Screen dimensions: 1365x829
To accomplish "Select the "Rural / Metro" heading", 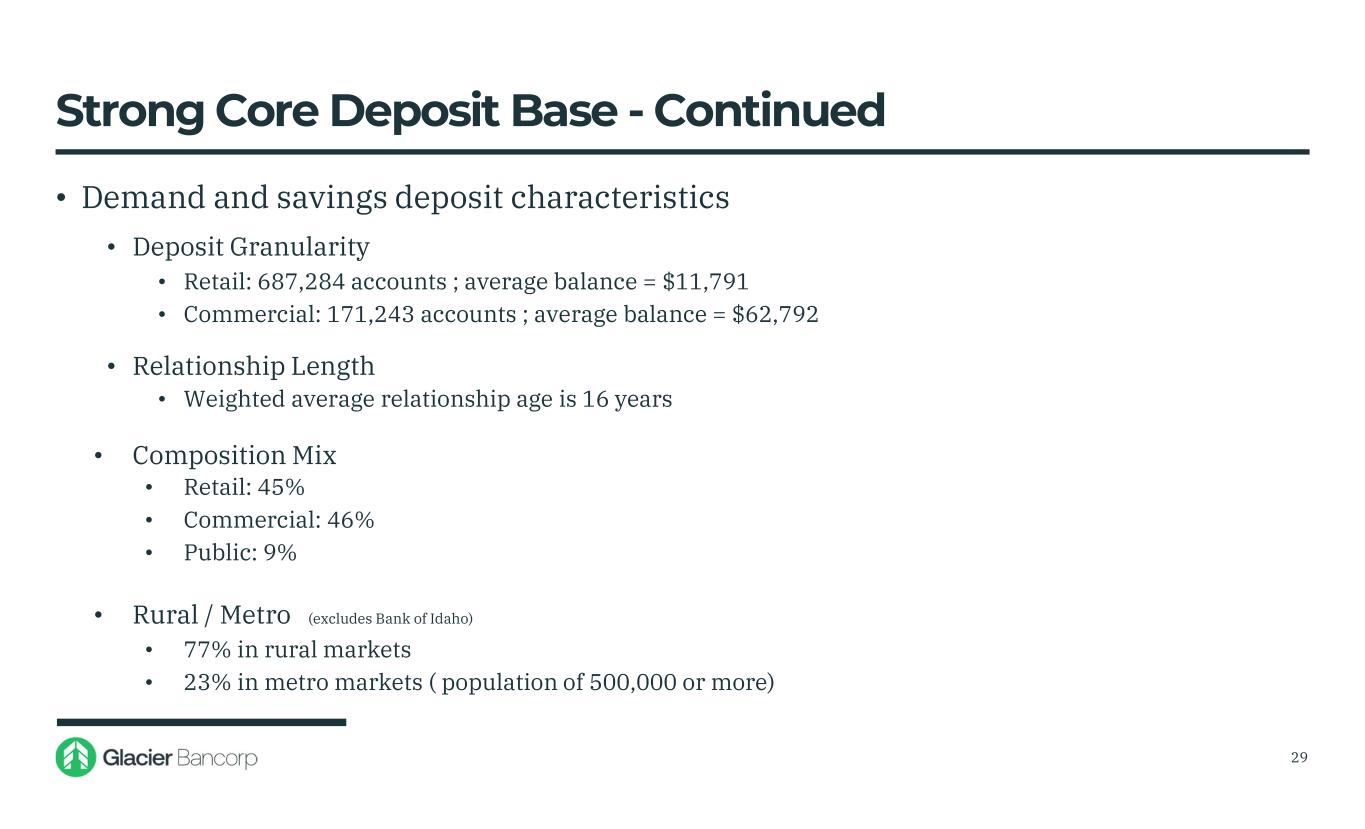I will coord(212,614).
